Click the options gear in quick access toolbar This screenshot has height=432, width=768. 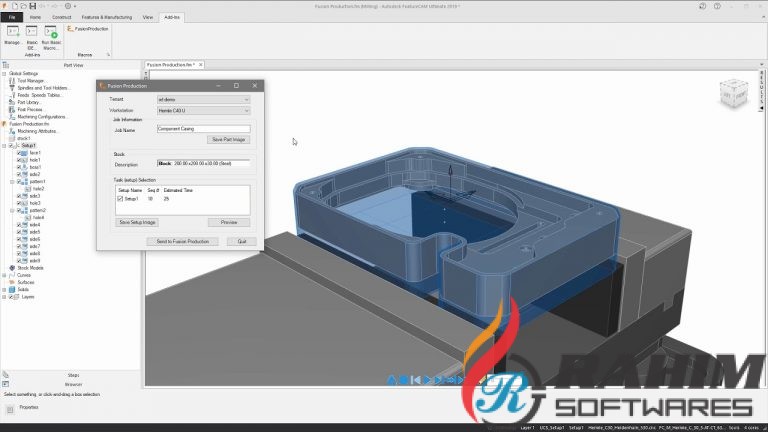coord(68,6)
